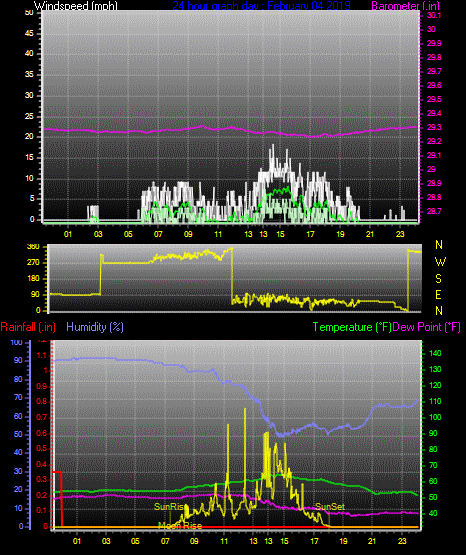Click the '1.1' rainfall scale value
Viewport: 466px width, 555px height.
pos(42,355)
